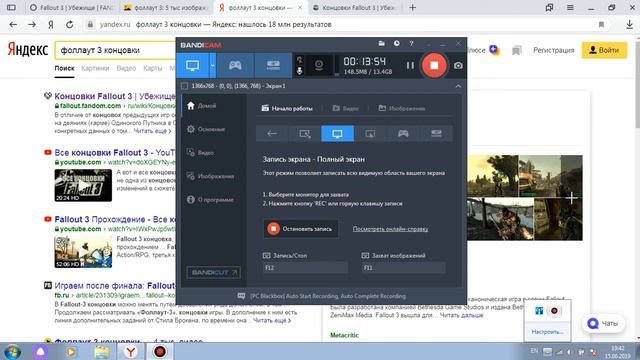Collapse the Bandicam panel with the chevron

458,86
